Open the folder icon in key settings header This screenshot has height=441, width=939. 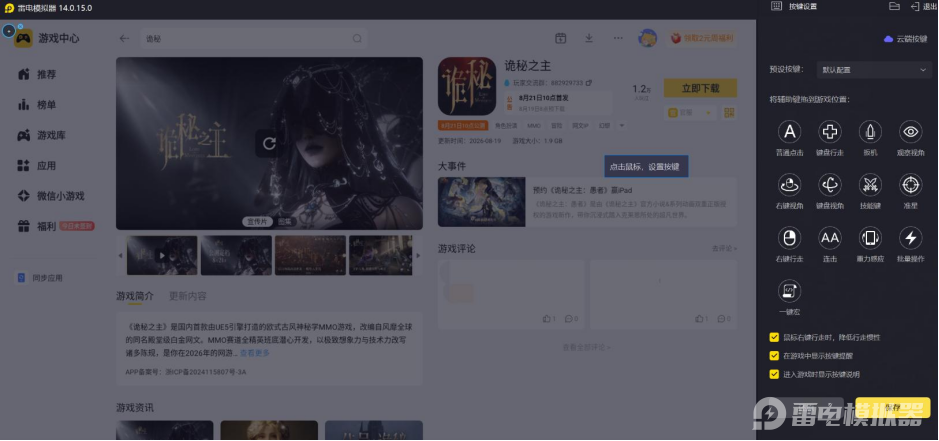(894, 7)
